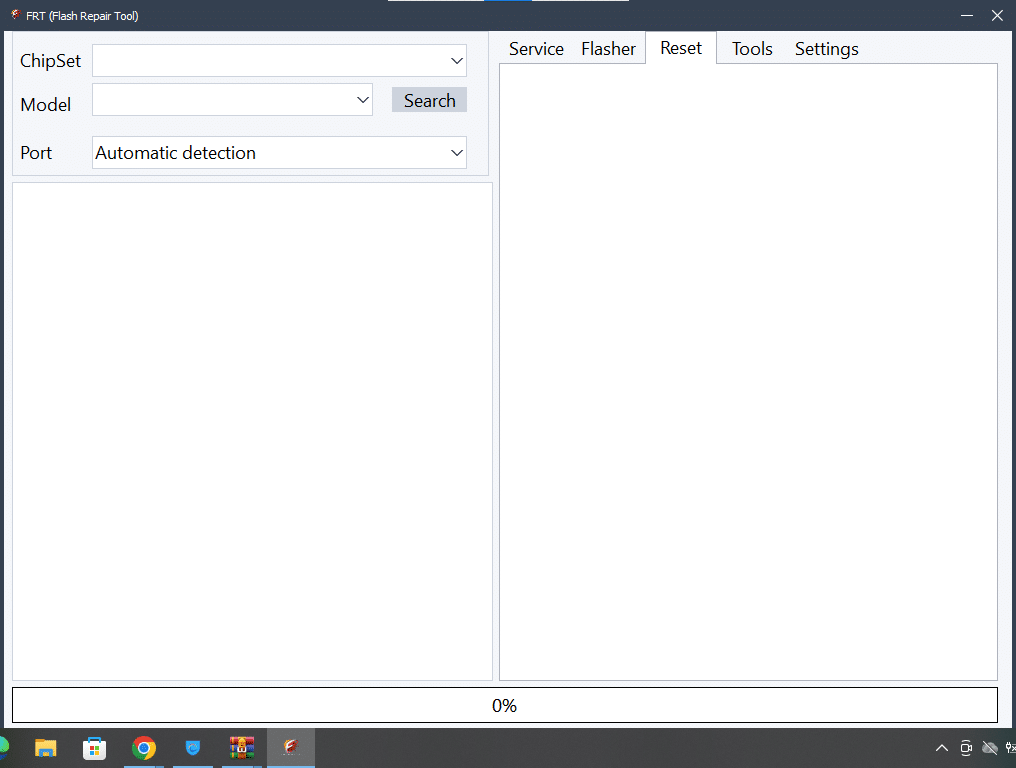Select the Reset tab
Image resolution: width=1016 pixels, height=768 pixels.
click(681, 48)
